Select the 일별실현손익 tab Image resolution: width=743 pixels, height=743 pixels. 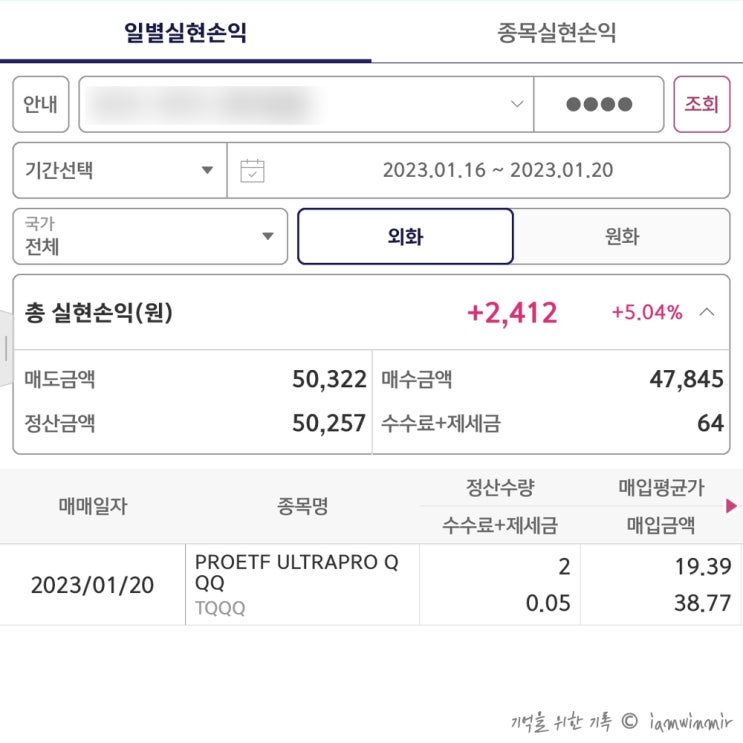185,33
